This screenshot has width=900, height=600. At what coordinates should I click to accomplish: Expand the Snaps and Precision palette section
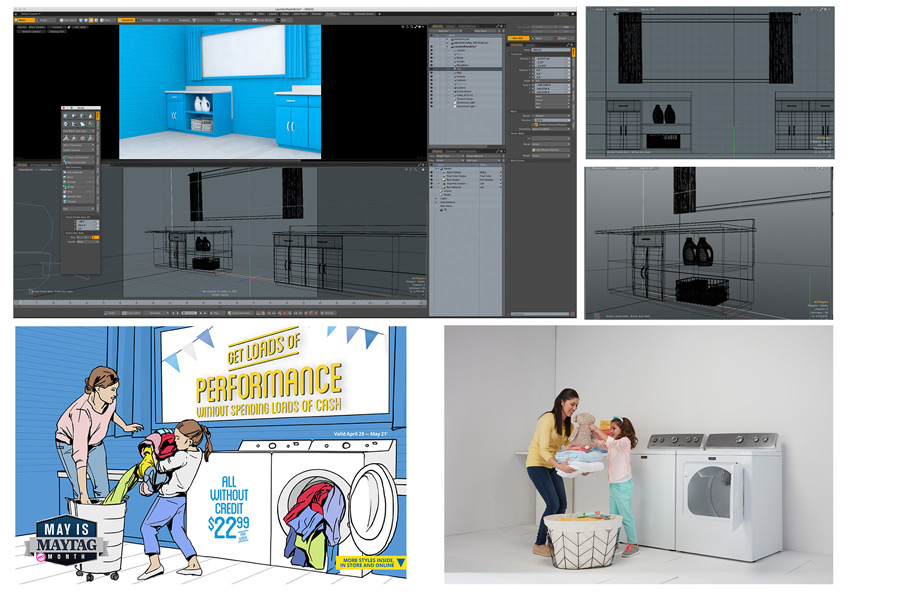pyautogui.click(x=80, y=157)
